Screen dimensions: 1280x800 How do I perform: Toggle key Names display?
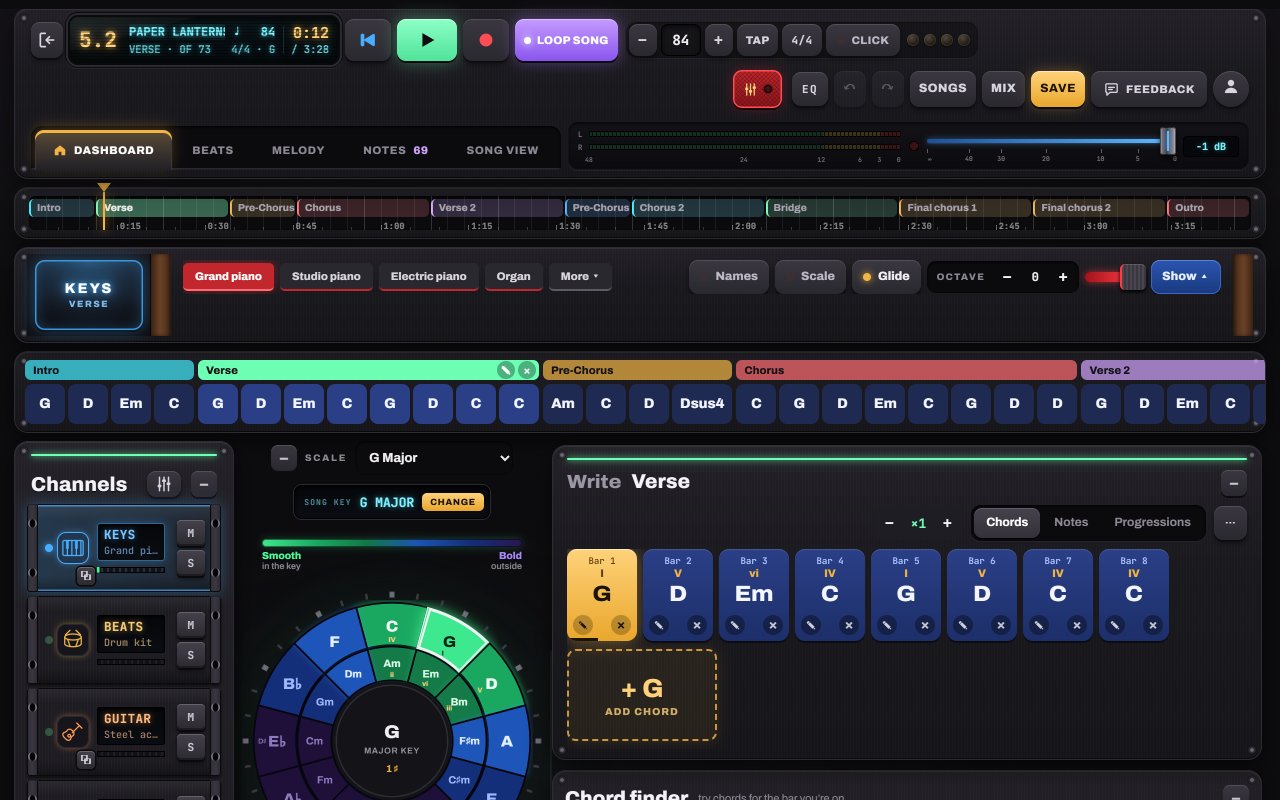(x=728, y=276)
